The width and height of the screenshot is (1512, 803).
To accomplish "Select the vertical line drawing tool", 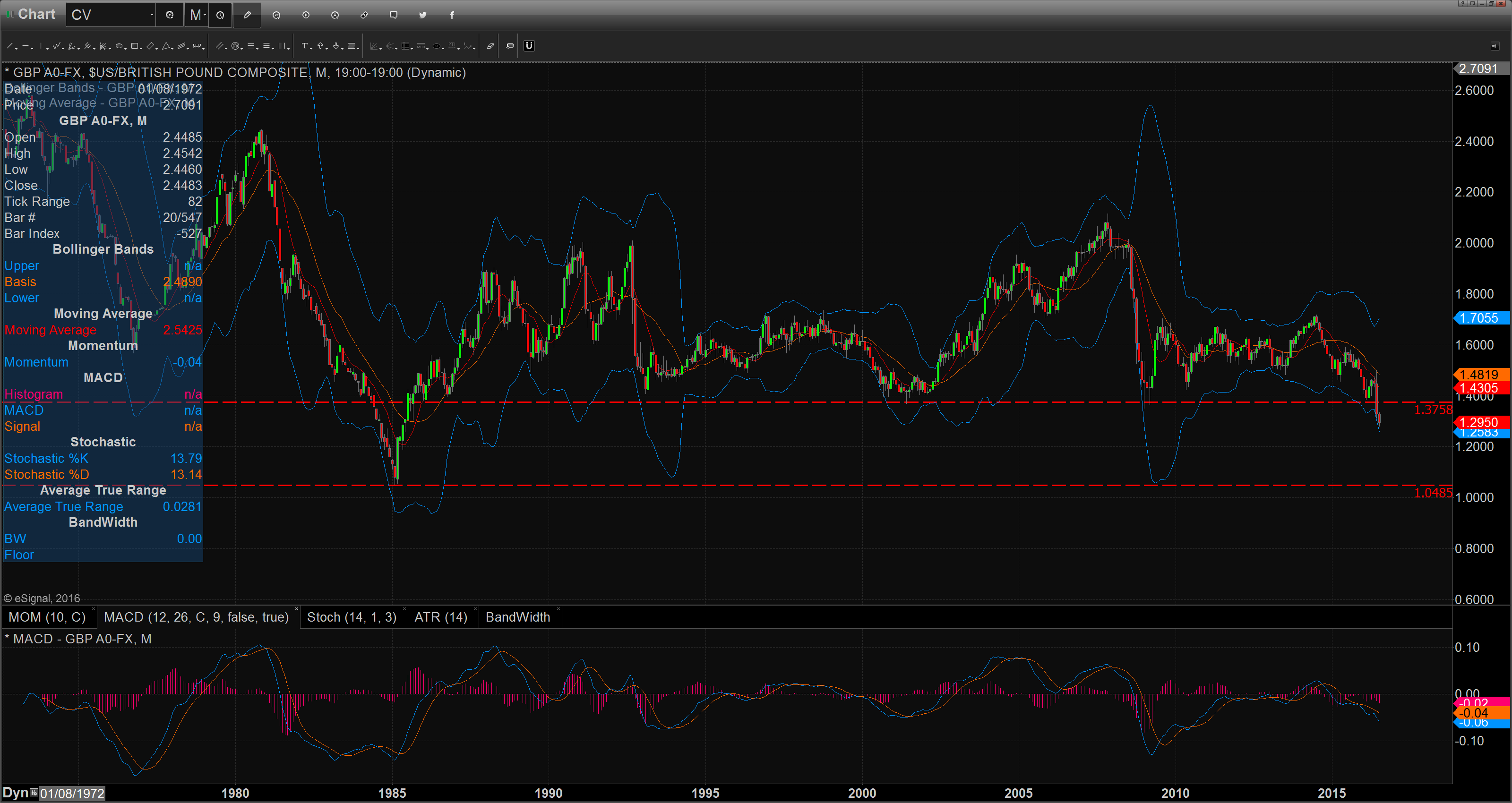I will pyautogui.click(x=41, y=46).
